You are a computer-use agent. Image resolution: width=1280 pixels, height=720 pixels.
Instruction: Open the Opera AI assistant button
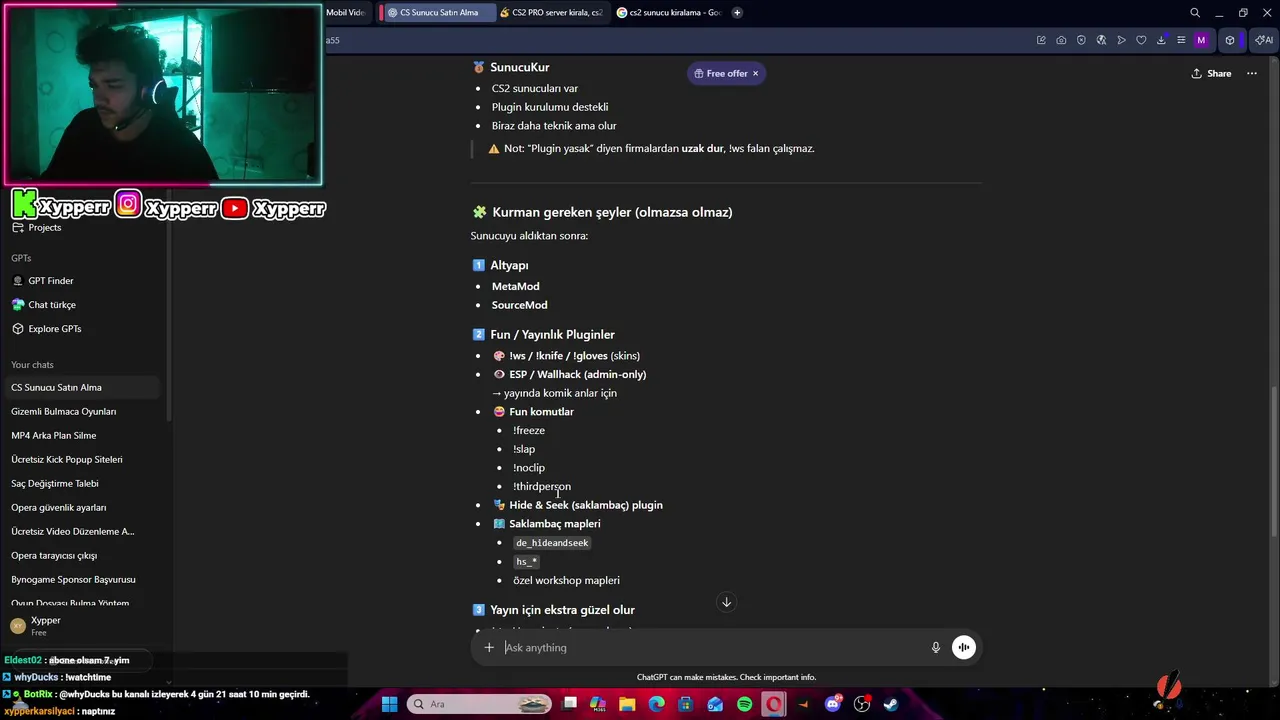pos(1265,40)
